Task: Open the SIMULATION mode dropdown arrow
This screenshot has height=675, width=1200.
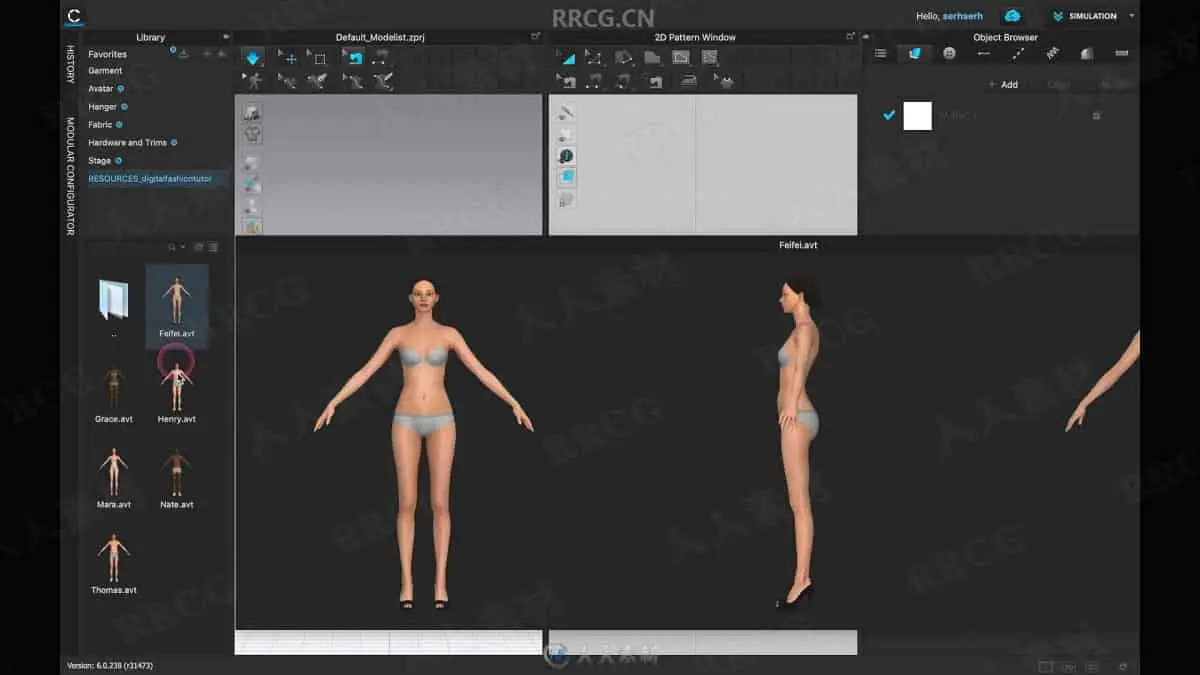Action: pyautogui.click(x=1132, y=16)
